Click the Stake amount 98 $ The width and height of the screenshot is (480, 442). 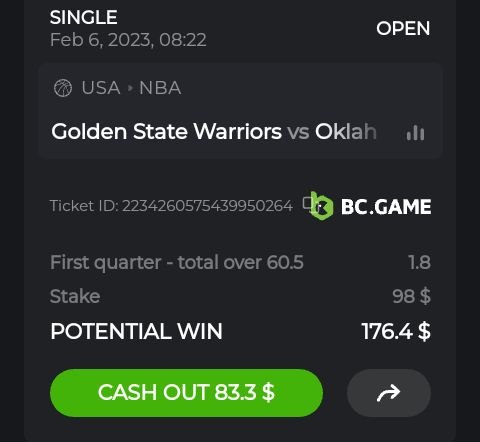coord(411,296)
